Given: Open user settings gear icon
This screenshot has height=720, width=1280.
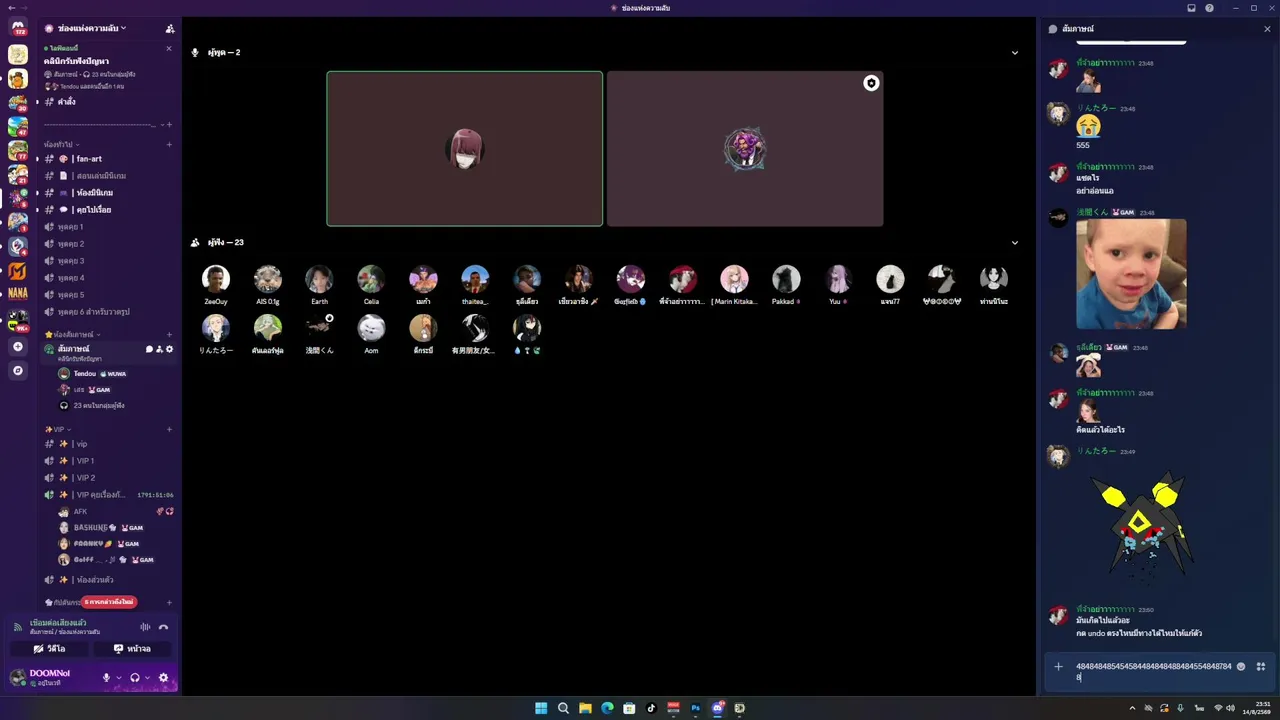Looking at the screenshot, I should coord(164,677).
